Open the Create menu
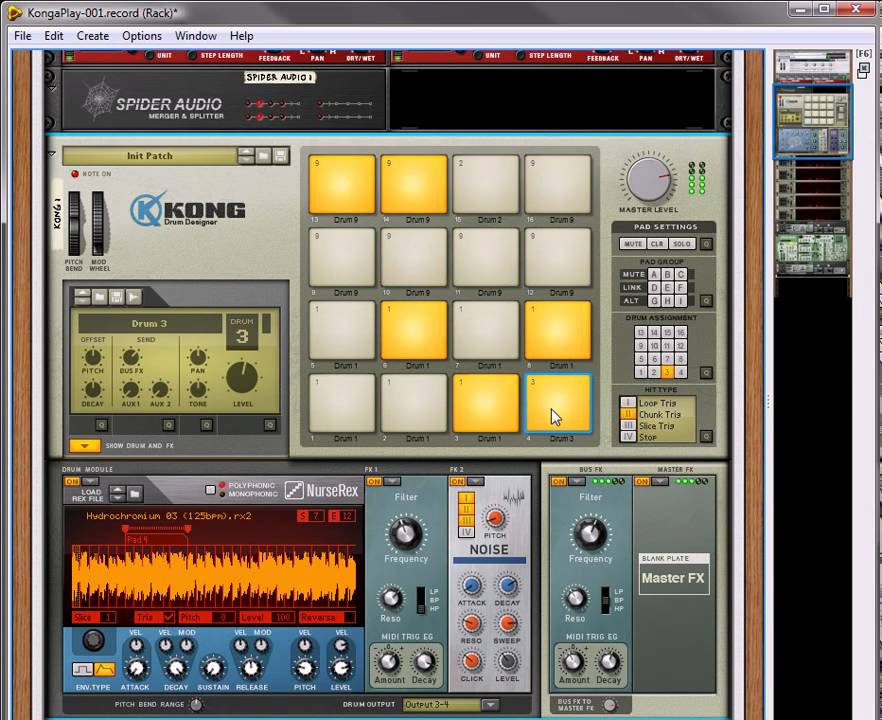The image size is (882, 720). click(93, 36)
